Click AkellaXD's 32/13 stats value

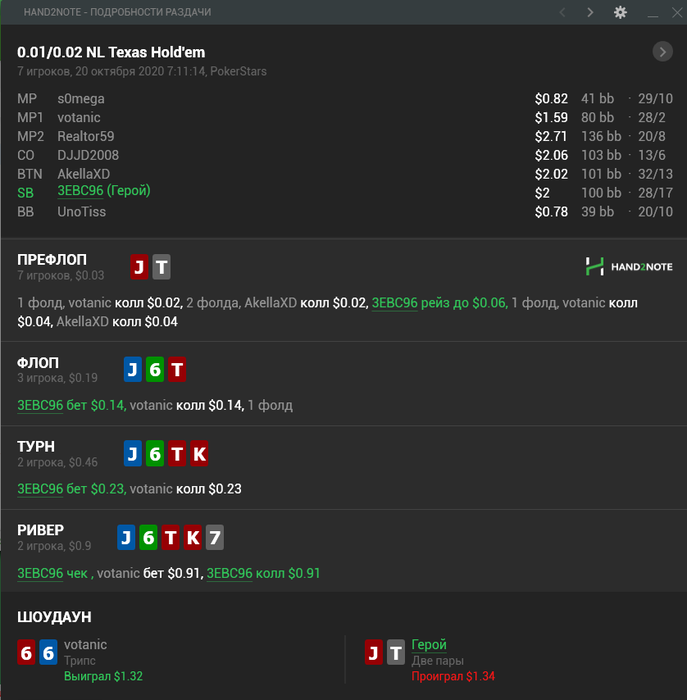tap(655, 174)
